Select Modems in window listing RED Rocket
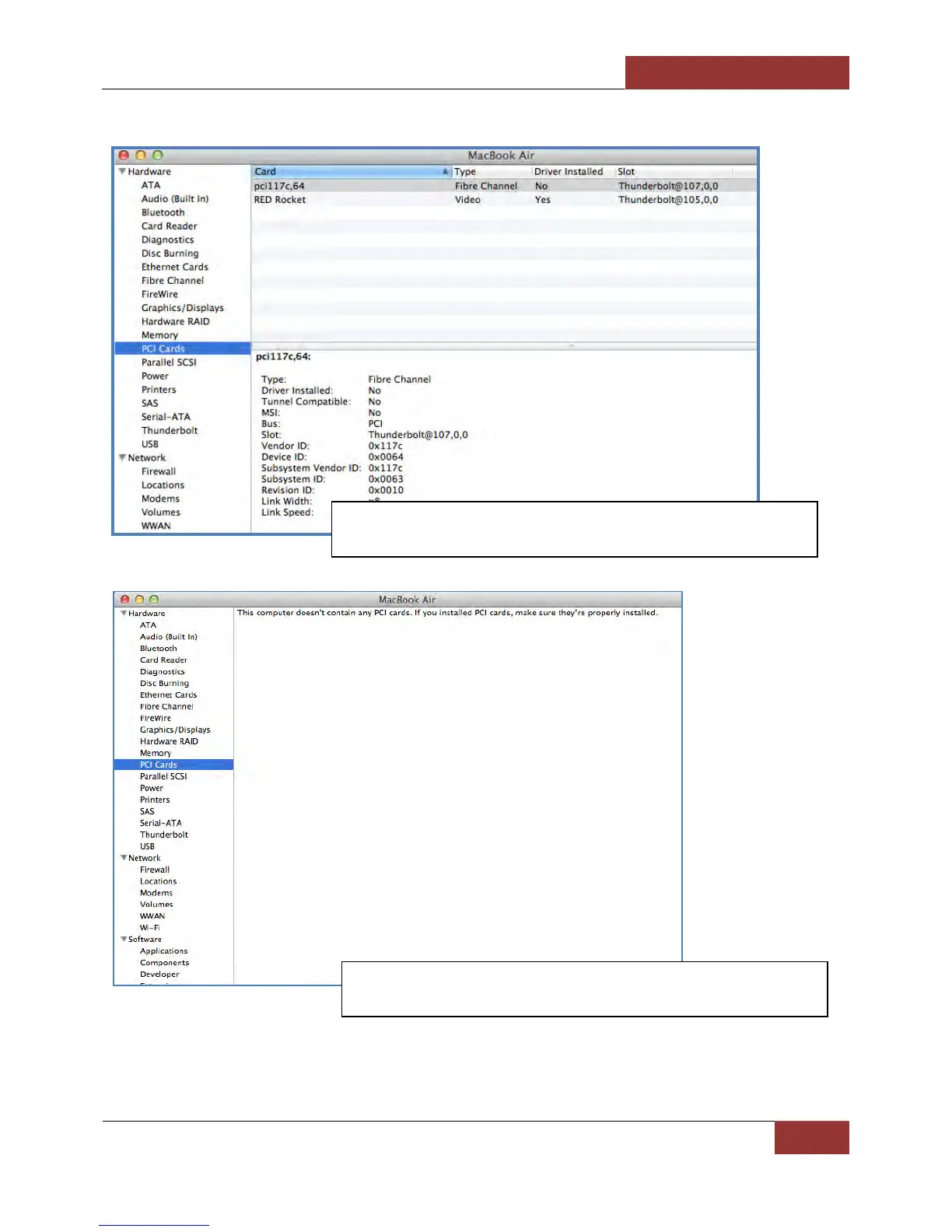The height and width of the screenshot is (1232, 952). pyautogui.click(x=160, y=499)
